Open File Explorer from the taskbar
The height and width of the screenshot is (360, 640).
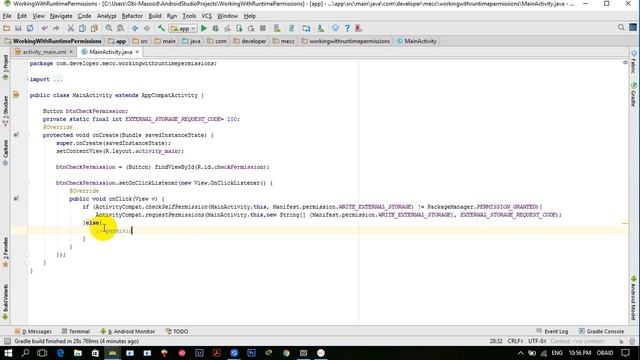pos(78,353)
